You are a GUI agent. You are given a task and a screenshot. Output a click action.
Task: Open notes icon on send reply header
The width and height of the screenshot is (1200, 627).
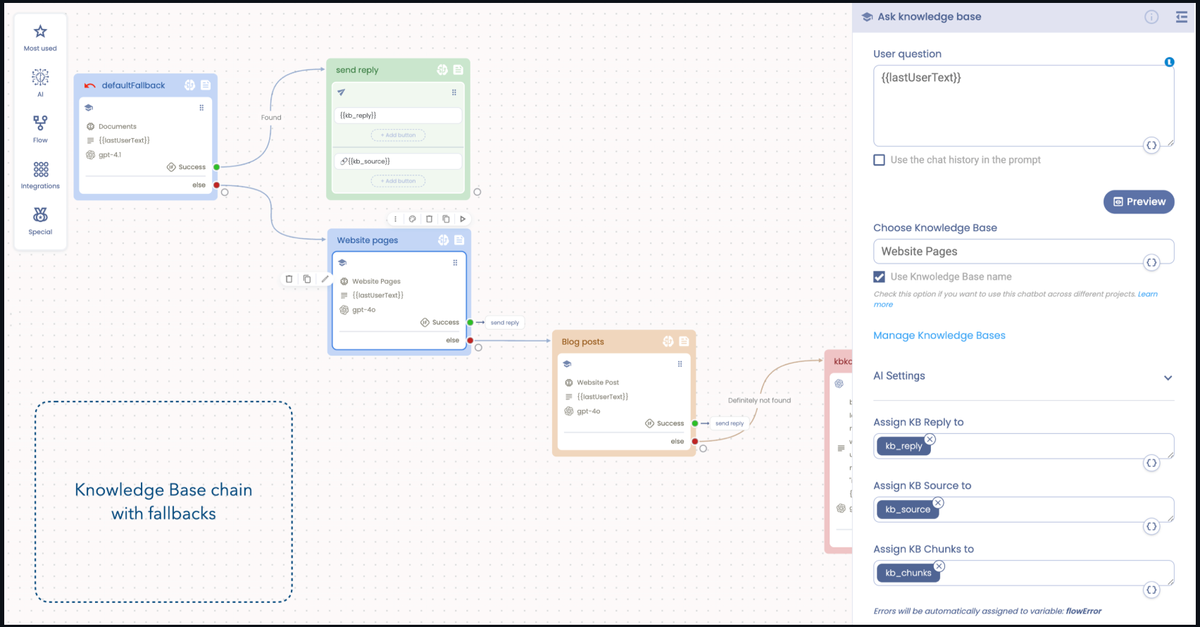458,70
